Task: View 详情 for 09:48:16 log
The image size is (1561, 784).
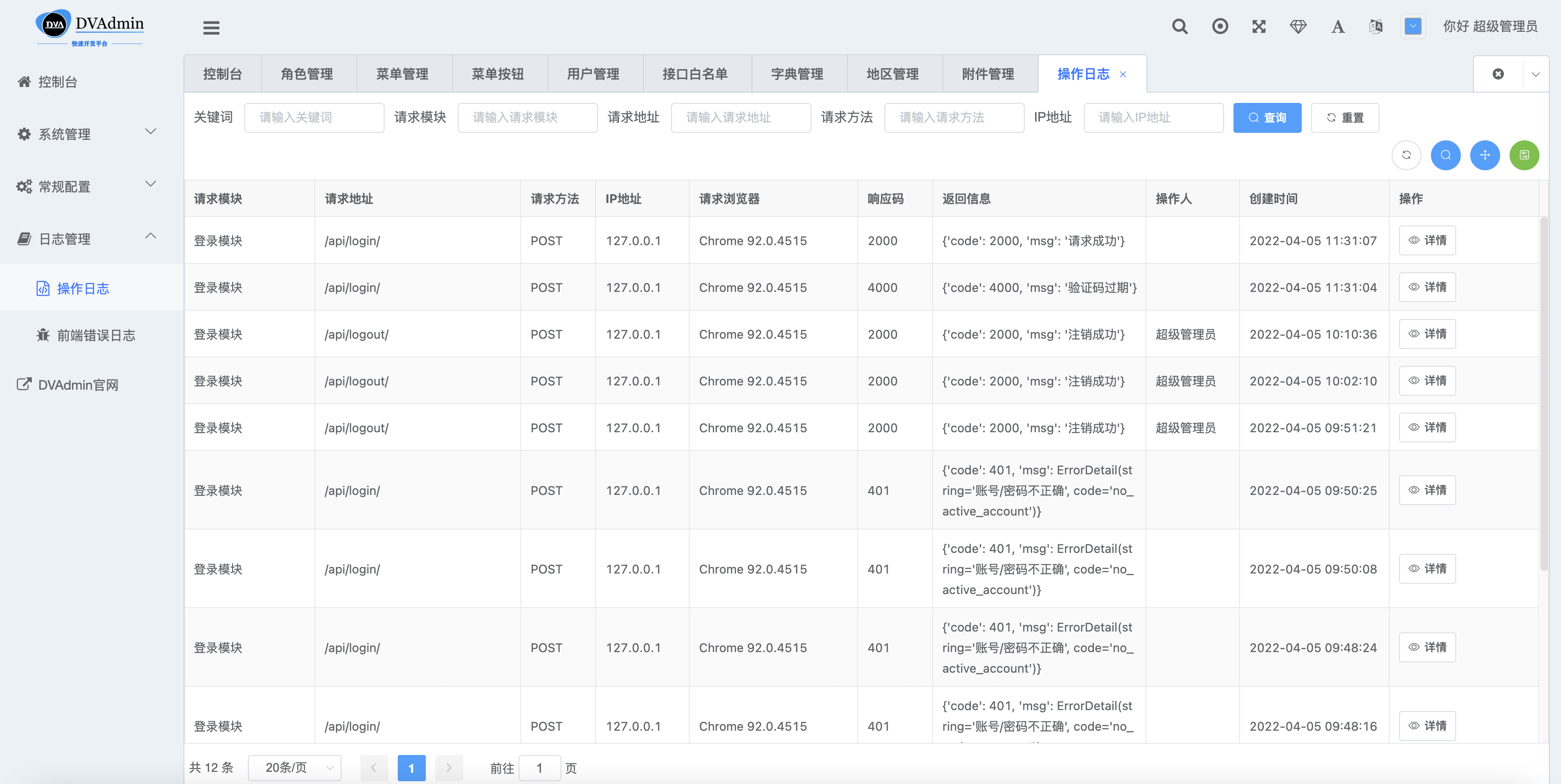Action: (x=1427, y=726)
